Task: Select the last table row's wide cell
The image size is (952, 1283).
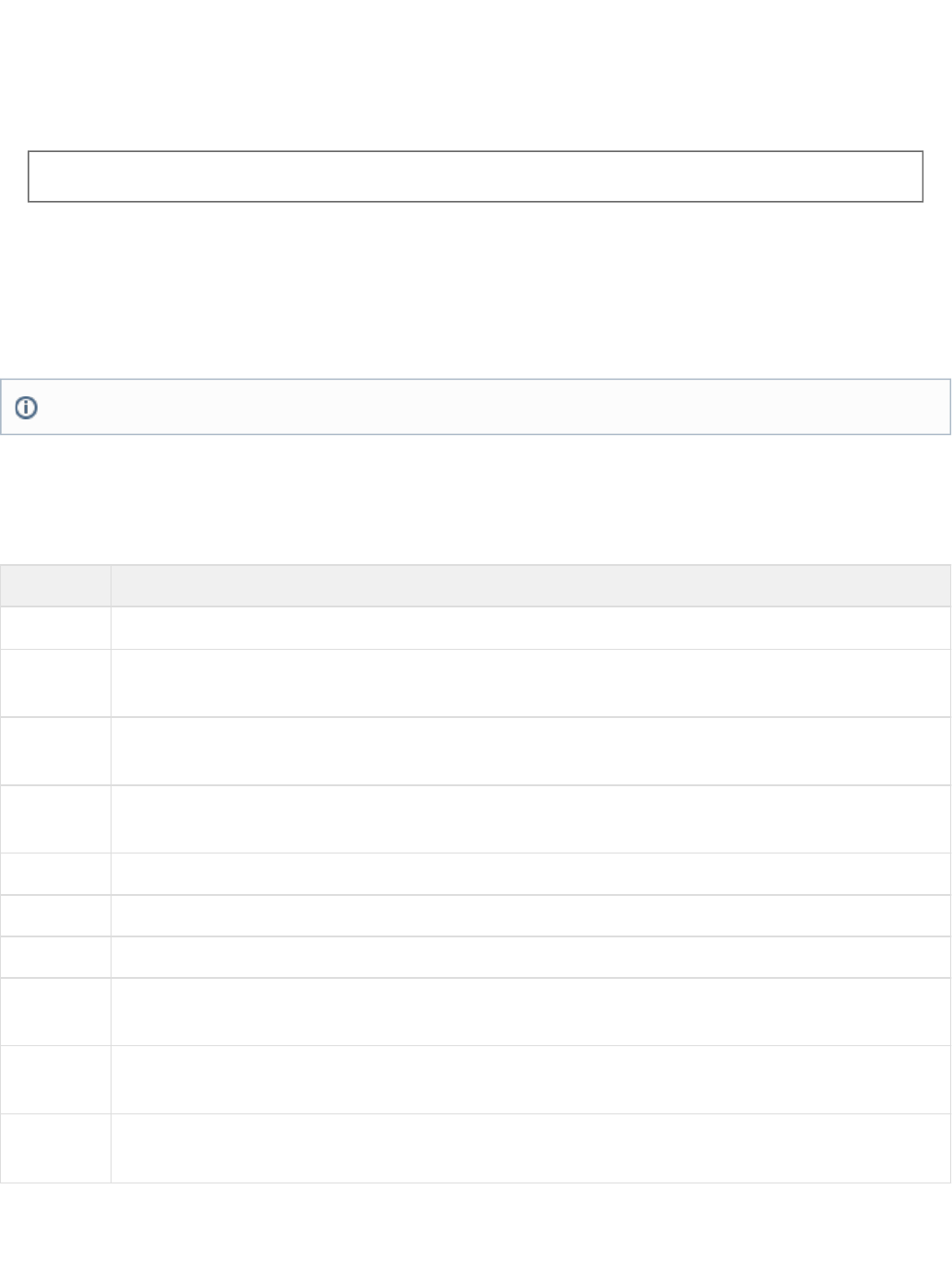Action: point(530,1148)
